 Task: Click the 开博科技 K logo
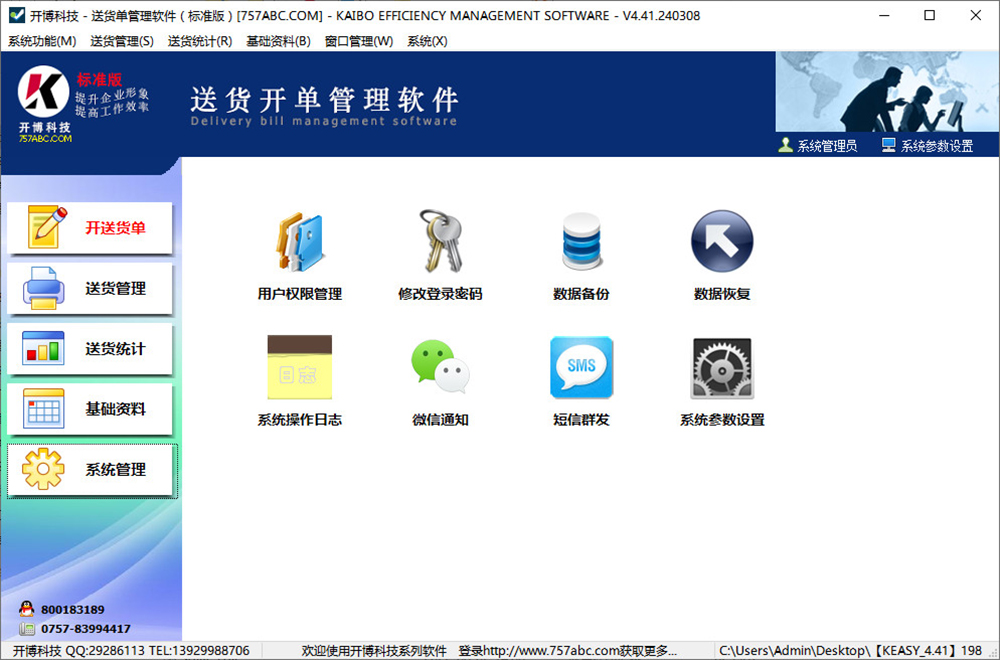(43, 91)
